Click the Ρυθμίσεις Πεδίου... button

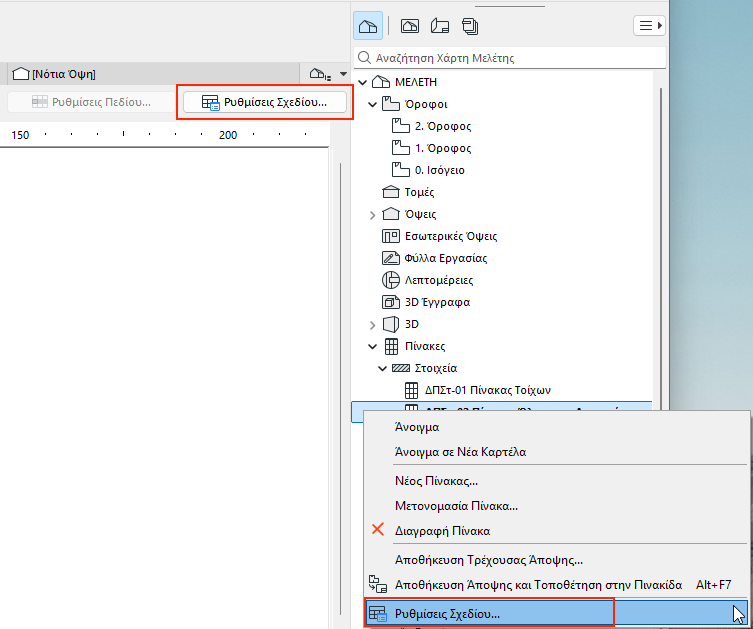tap(91, 102)
